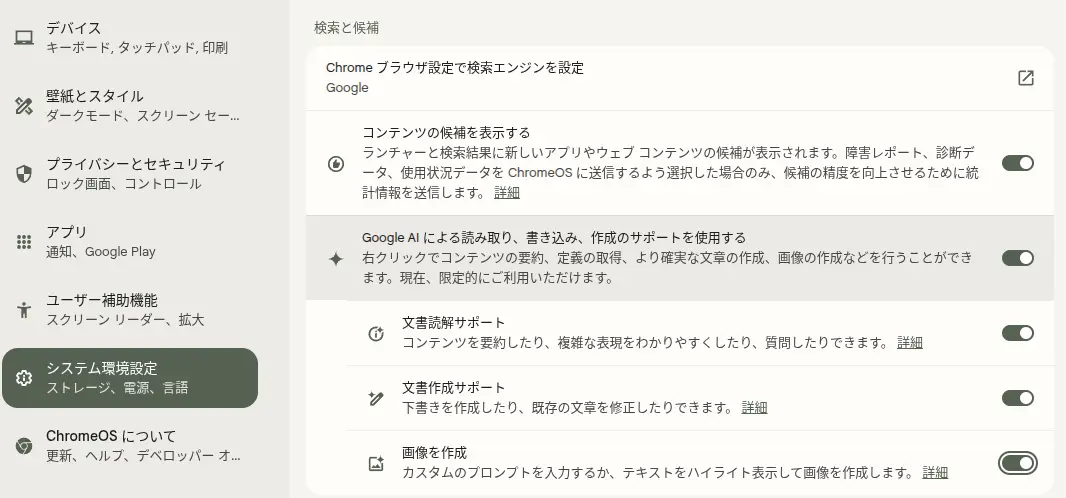Screen dimensions: 1066x498
Task: Open the デバイス settings section
Action: tap(130, 38)
